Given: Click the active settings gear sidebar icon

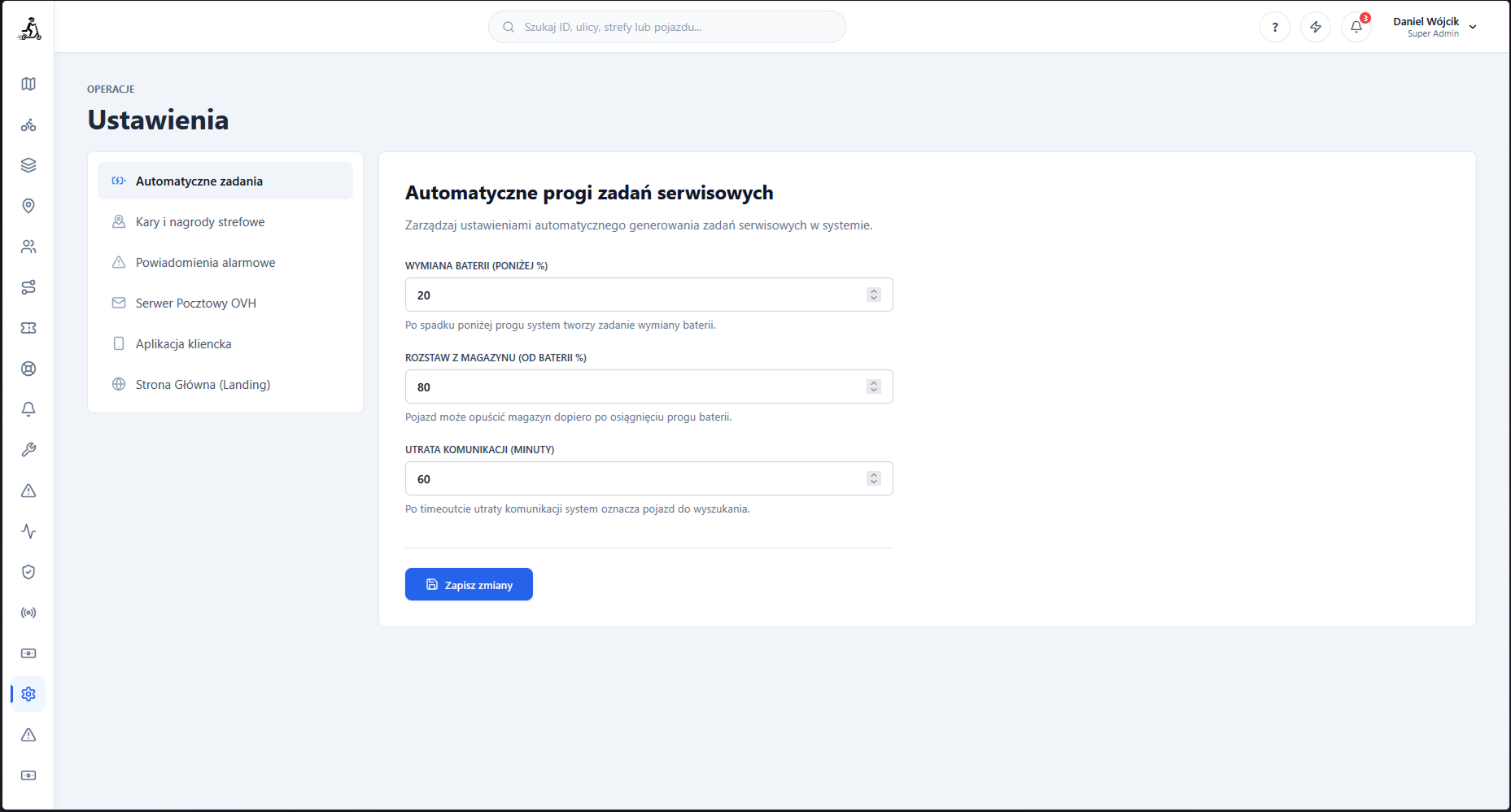Looking at the screenshot, I should [28, 694].
